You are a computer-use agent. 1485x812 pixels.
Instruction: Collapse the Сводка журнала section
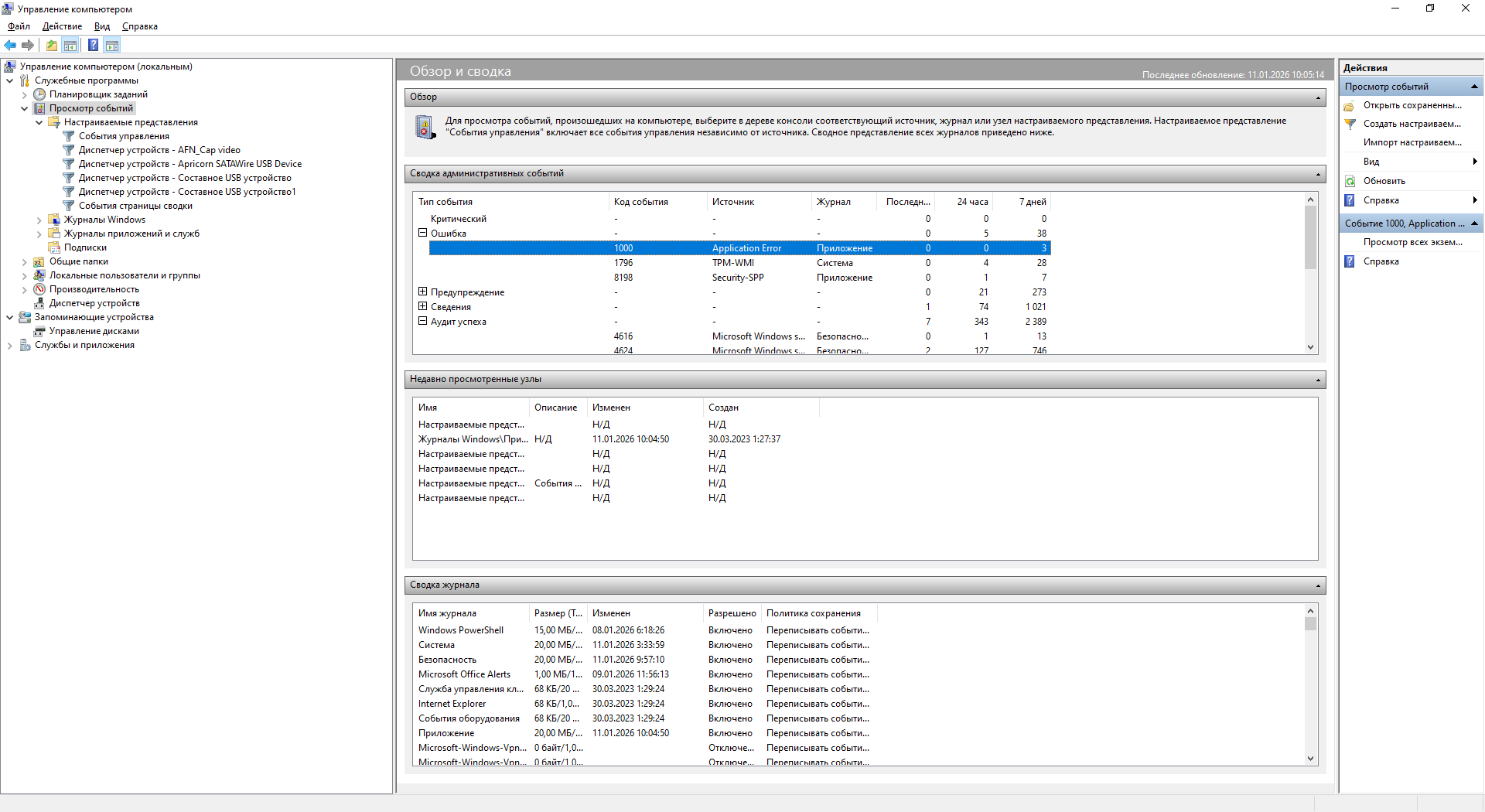pos(1318,586)
